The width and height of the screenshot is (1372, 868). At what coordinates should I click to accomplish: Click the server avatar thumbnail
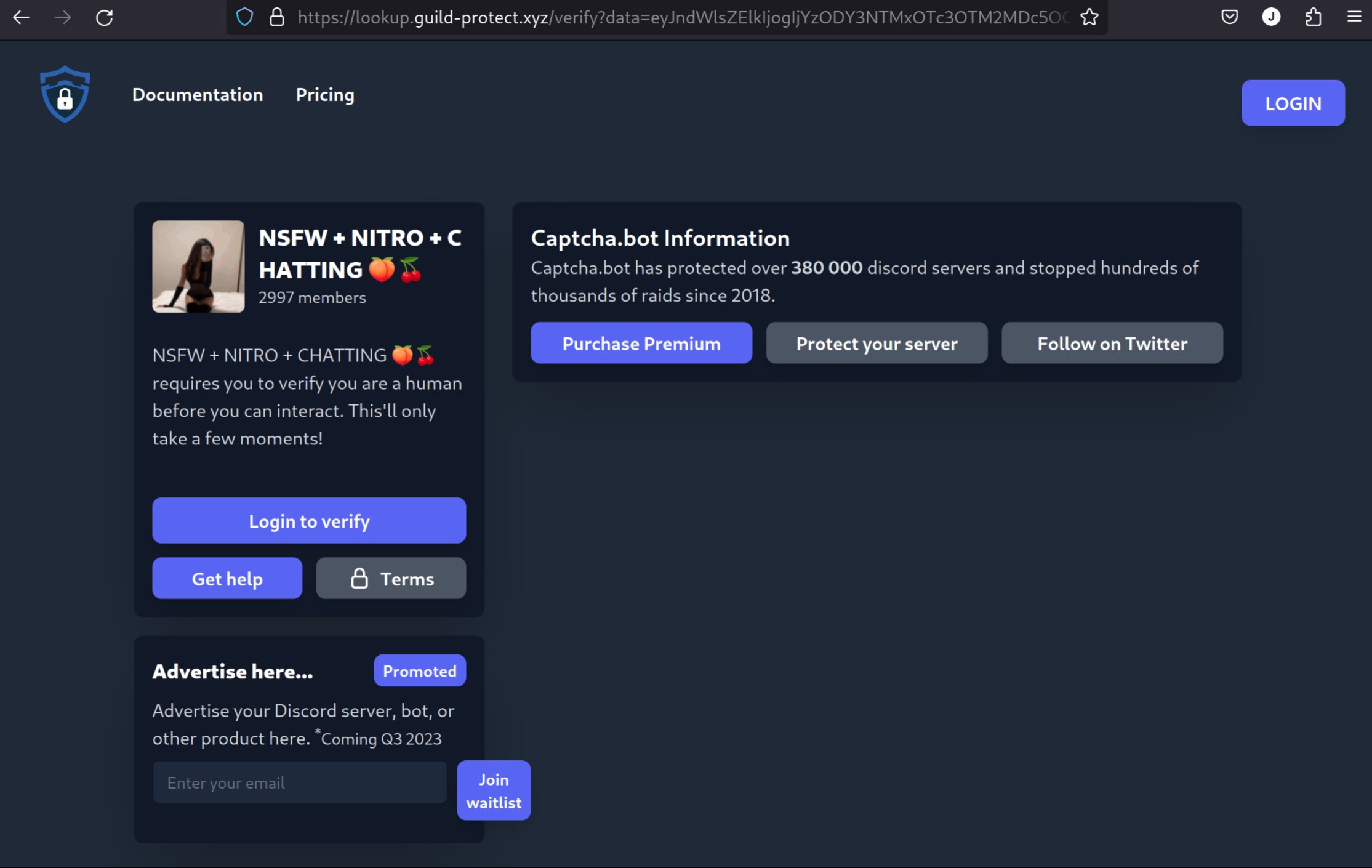pos(198,267)
